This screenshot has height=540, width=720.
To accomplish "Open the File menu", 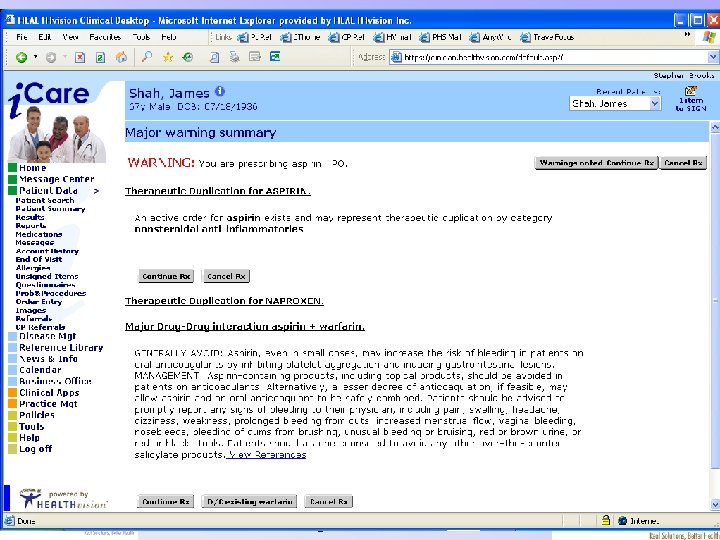I will point(22,37).
